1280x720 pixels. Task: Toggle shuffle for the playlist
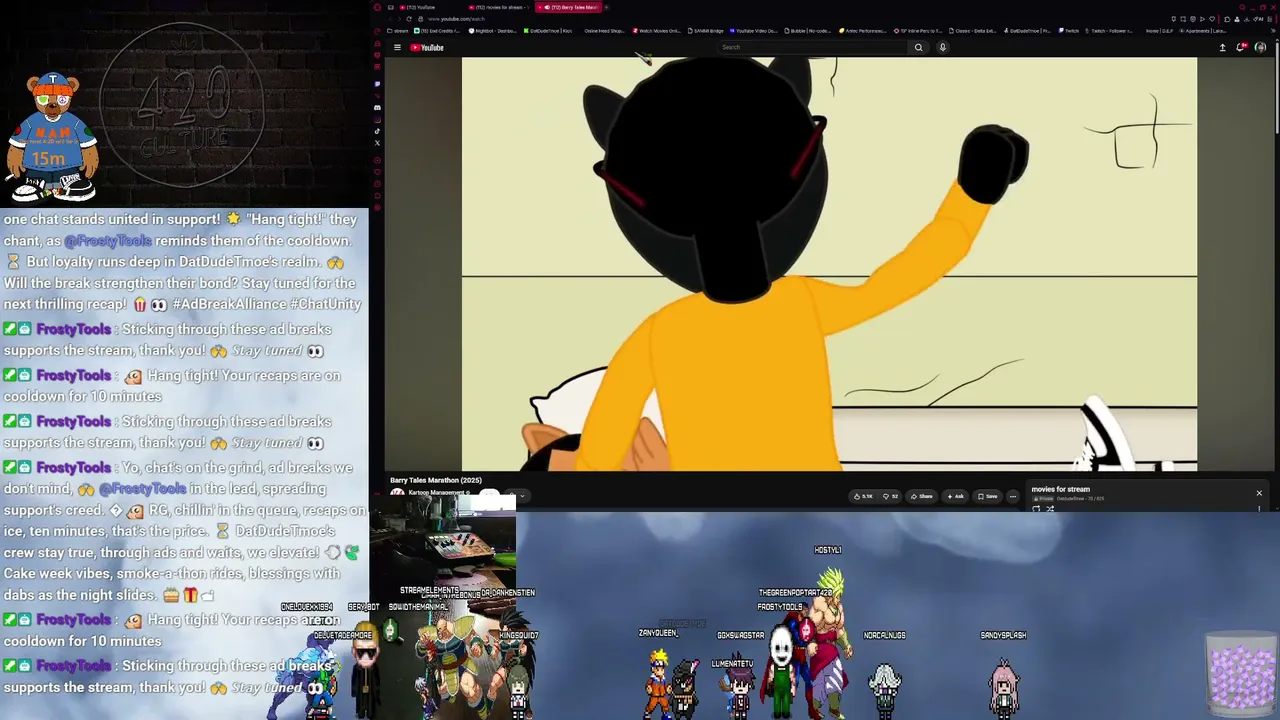pos(1050,509)
